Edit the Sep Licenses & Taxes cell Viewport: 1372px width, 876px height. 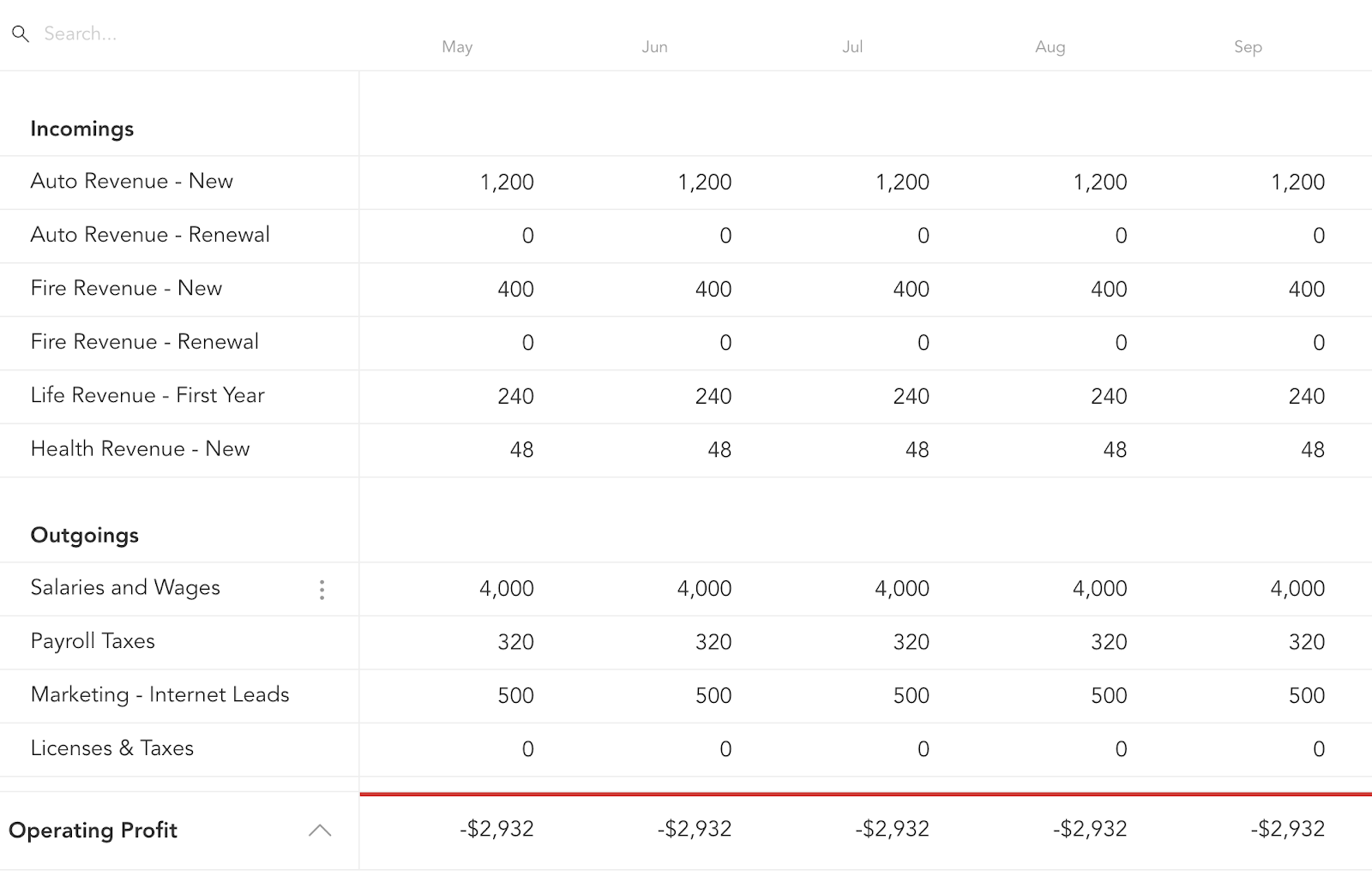[1319, 750]
